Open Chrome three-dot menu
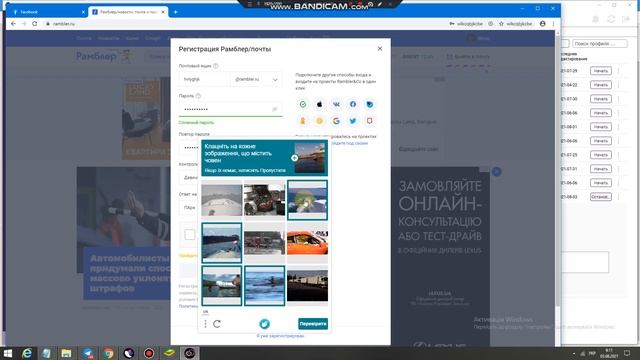Viewport: 640px width, 360px height. click(x=553, y=24)
